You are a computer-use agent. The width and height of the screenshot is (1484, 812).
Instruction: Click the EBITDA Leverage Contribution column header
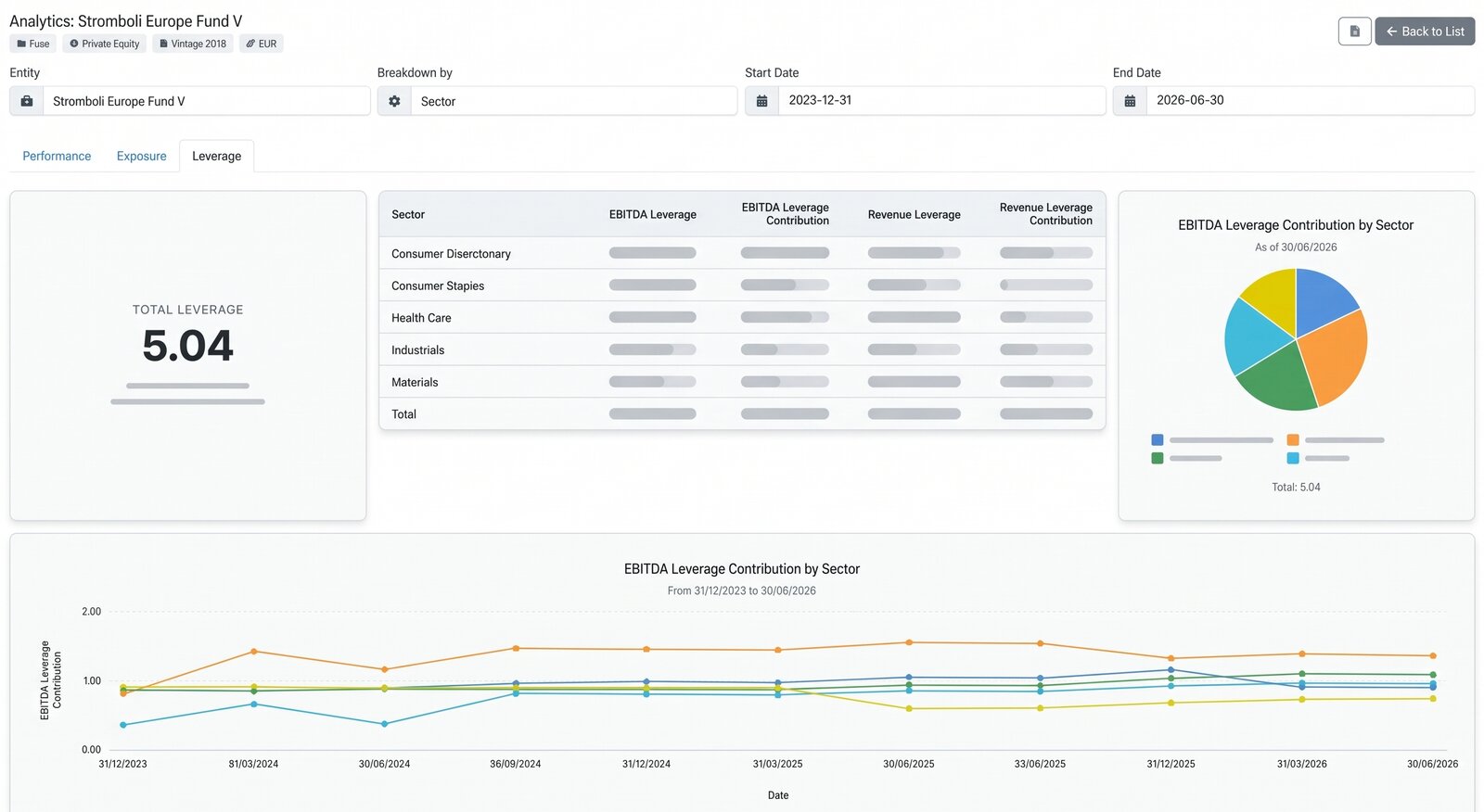click(x=785, y=214)
